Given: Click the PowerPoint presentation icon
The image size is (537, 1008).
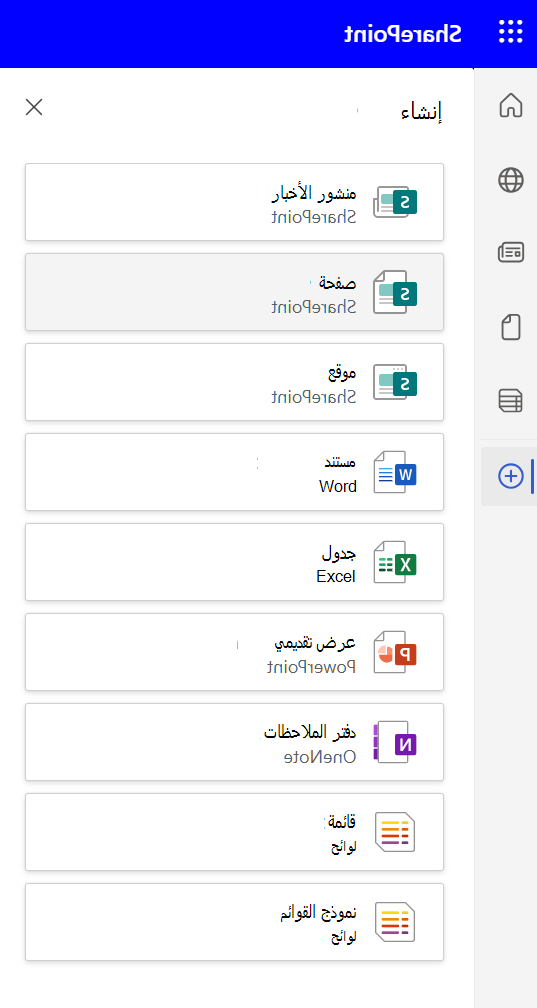Looking at the screenshot, I should 396,652.
